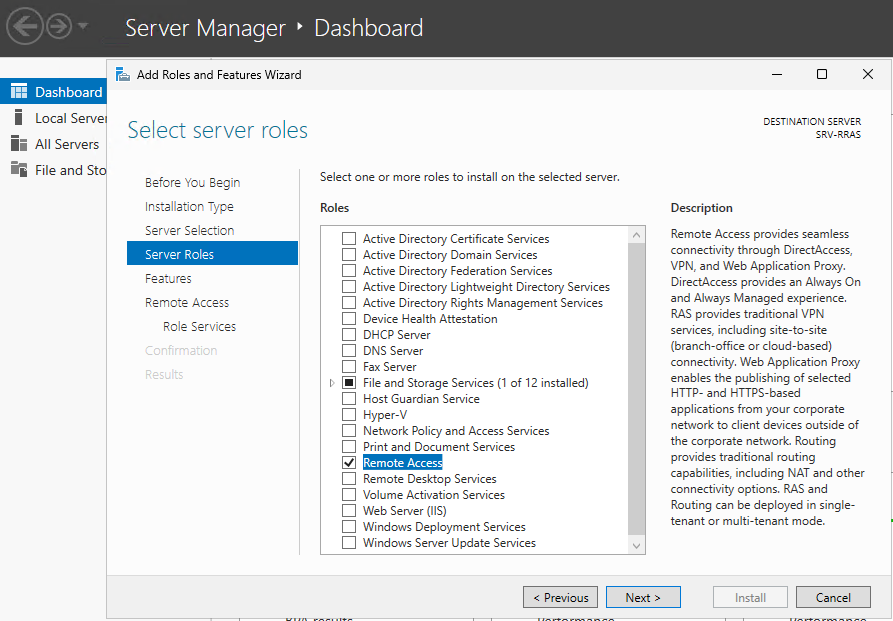Viewport: 893px width, 621px height.
Task: Uncheck the Remote Access role checkbox
Action: point(349,463)
